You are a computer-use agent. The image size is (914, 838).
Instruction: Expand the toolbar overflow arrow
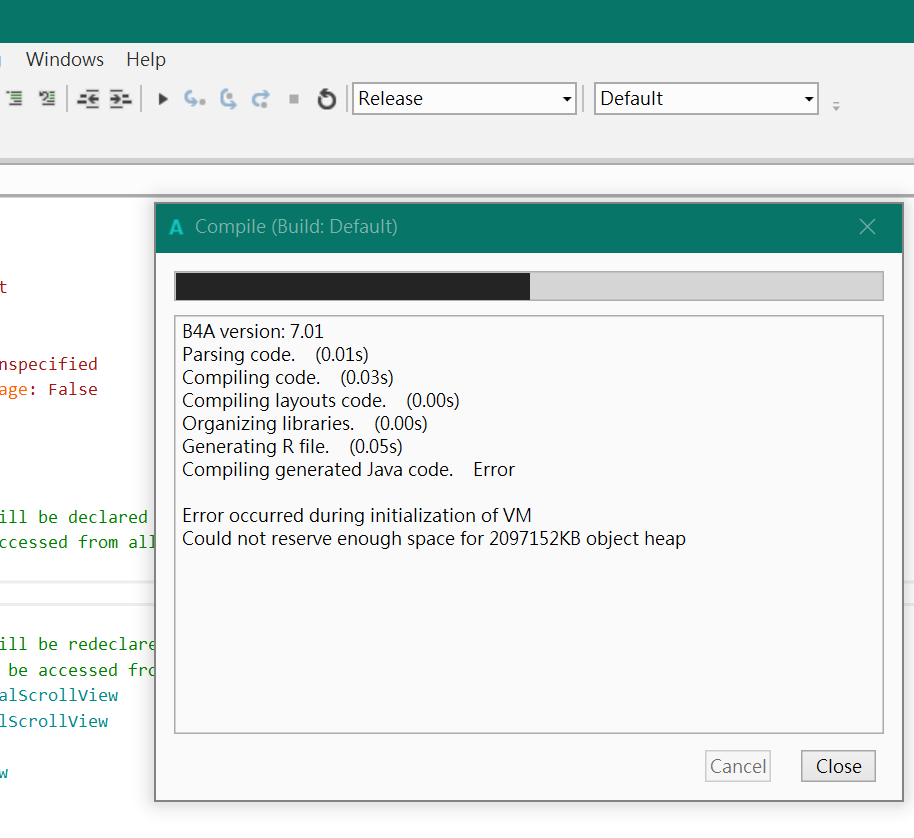836,107
